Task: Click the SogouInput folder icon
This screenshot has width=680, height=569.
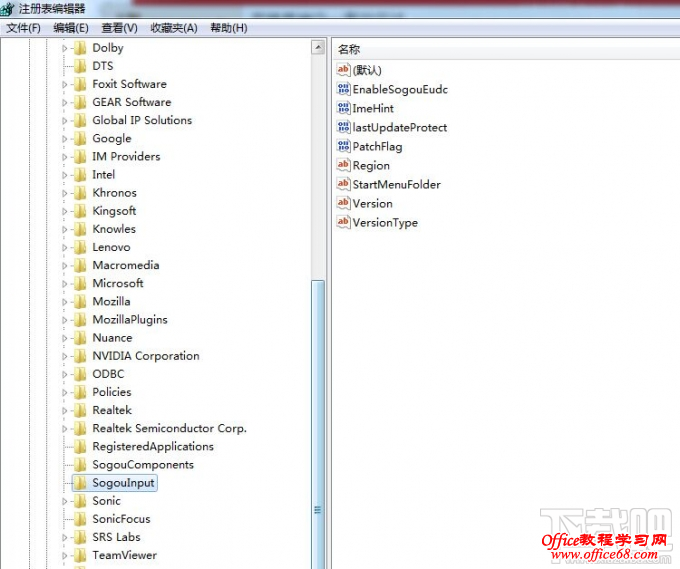Action: 80,483
